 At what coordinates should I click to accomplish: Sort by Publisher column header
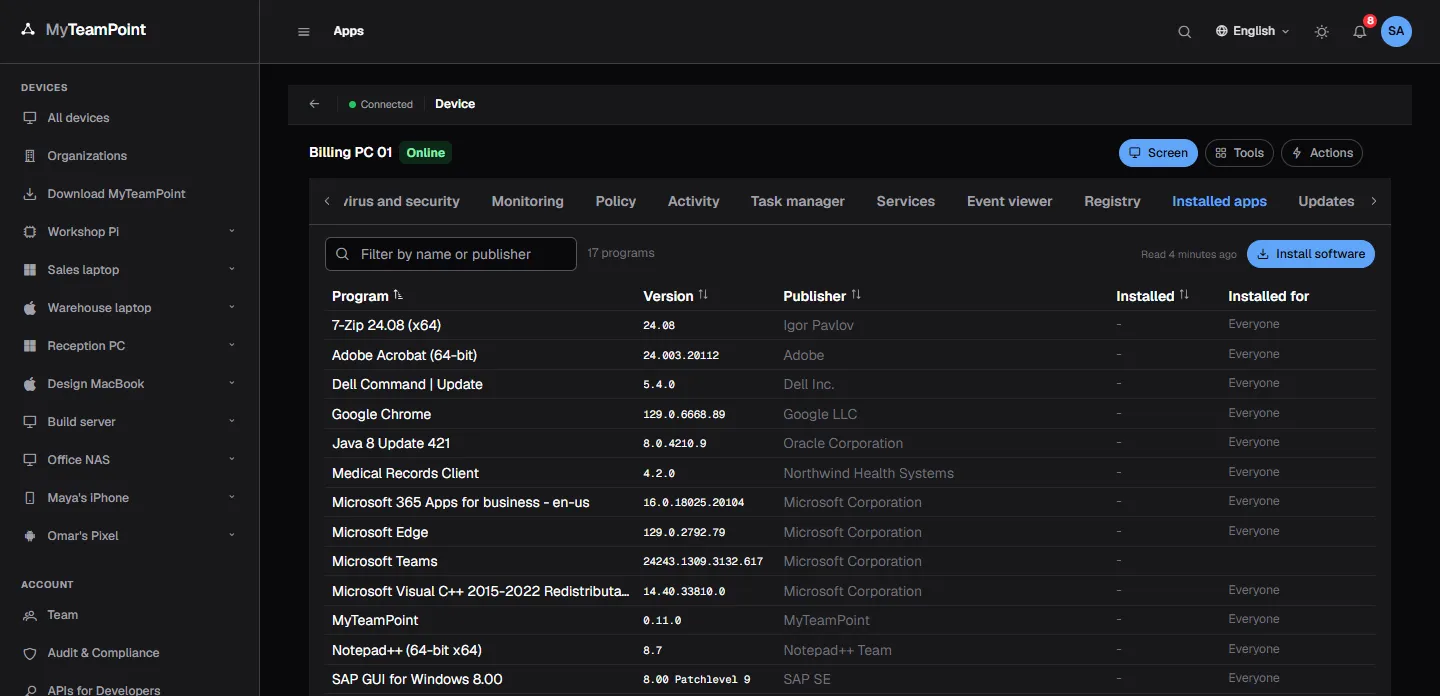click(822, 296)
